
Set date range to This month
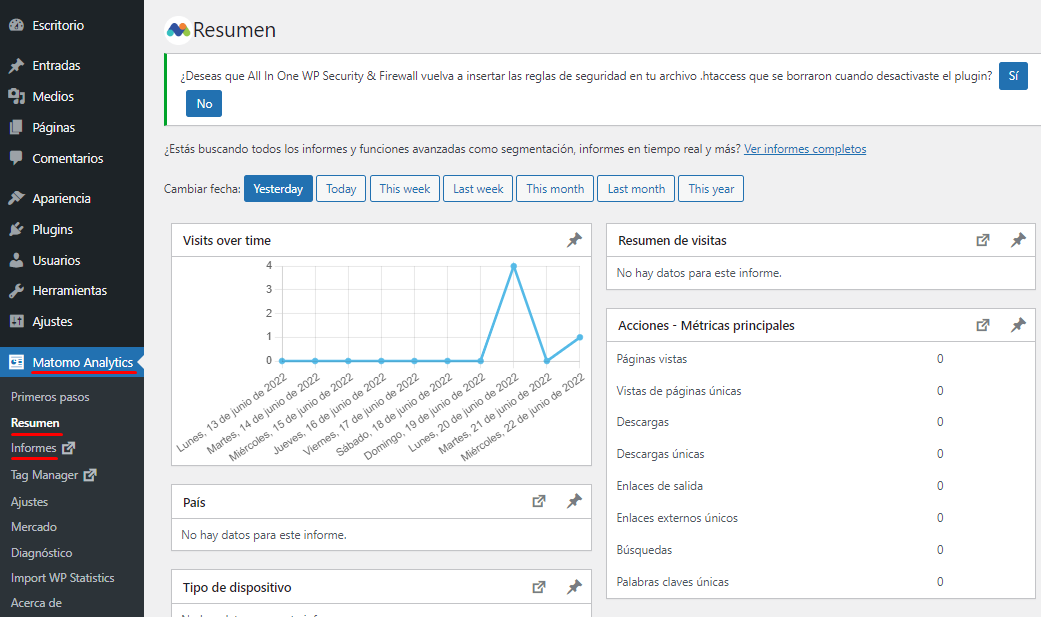coord(555,189)
